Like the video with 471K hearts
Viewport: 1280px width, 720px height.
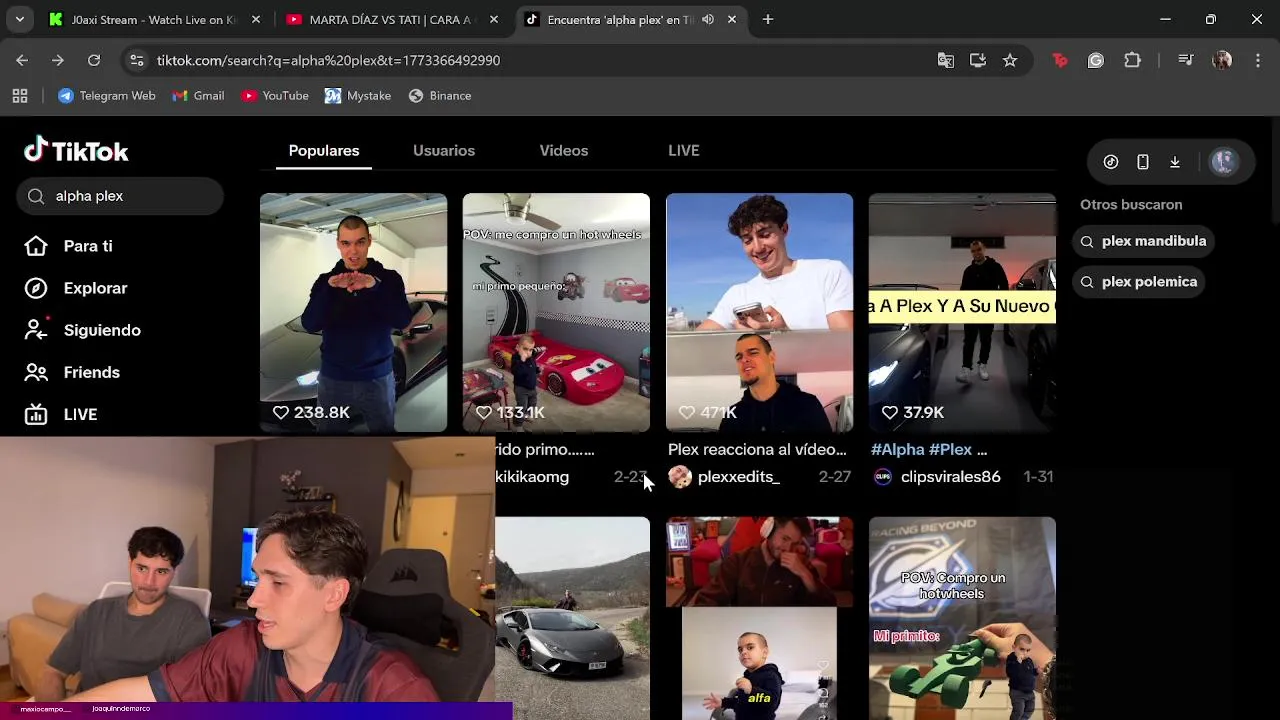coord(687,412)
